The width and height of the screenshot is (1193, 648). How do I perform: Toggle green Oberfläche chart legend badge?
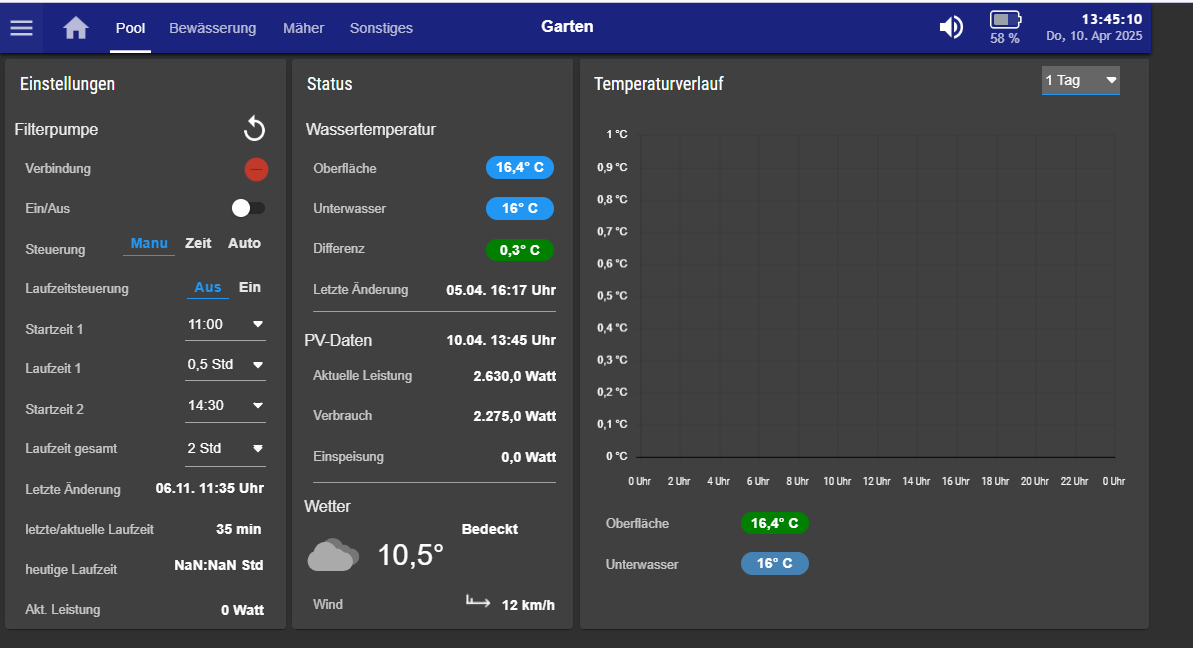coord(775,523)
